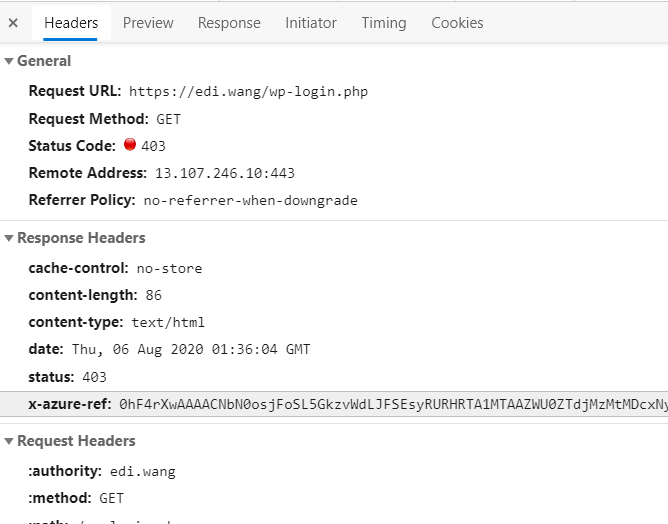Viewport: 668px width, 524px height.
Task: Click the Referrer Policy value
Action: pyautogui.click(x=250, y=200)
